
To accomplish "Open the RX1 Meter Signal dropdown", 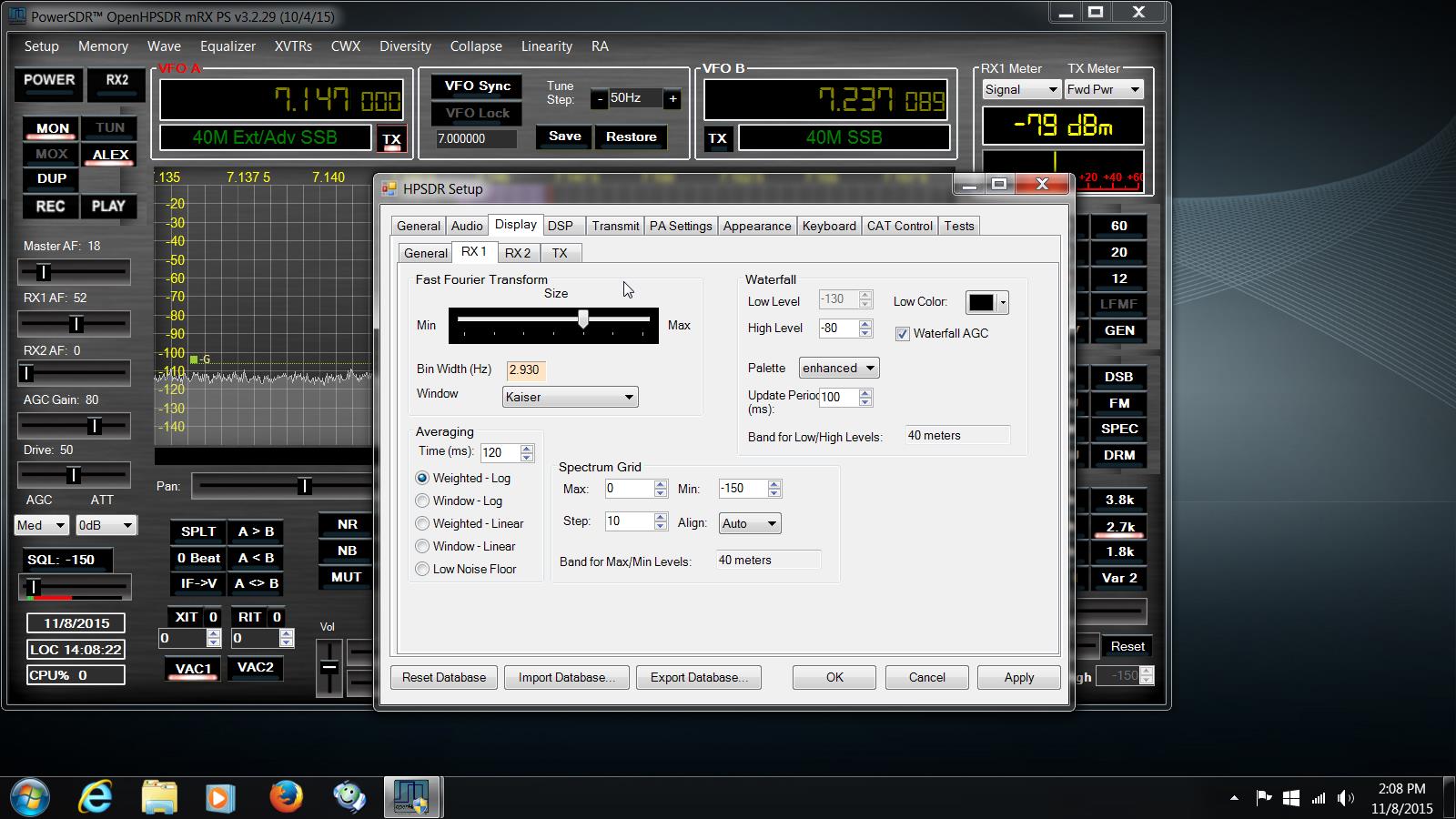I will (x=1021, y=89).
